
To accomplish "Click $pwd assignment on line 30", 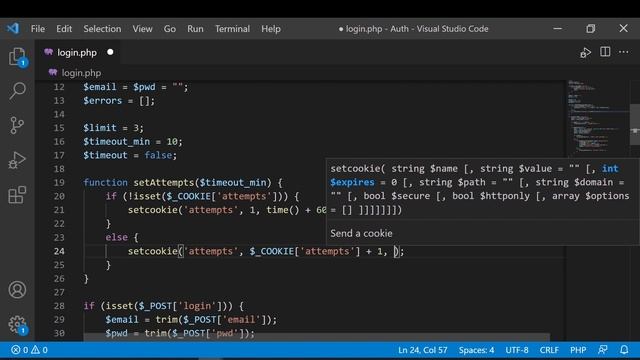I will pyautogui.click(x=116, y=333).
